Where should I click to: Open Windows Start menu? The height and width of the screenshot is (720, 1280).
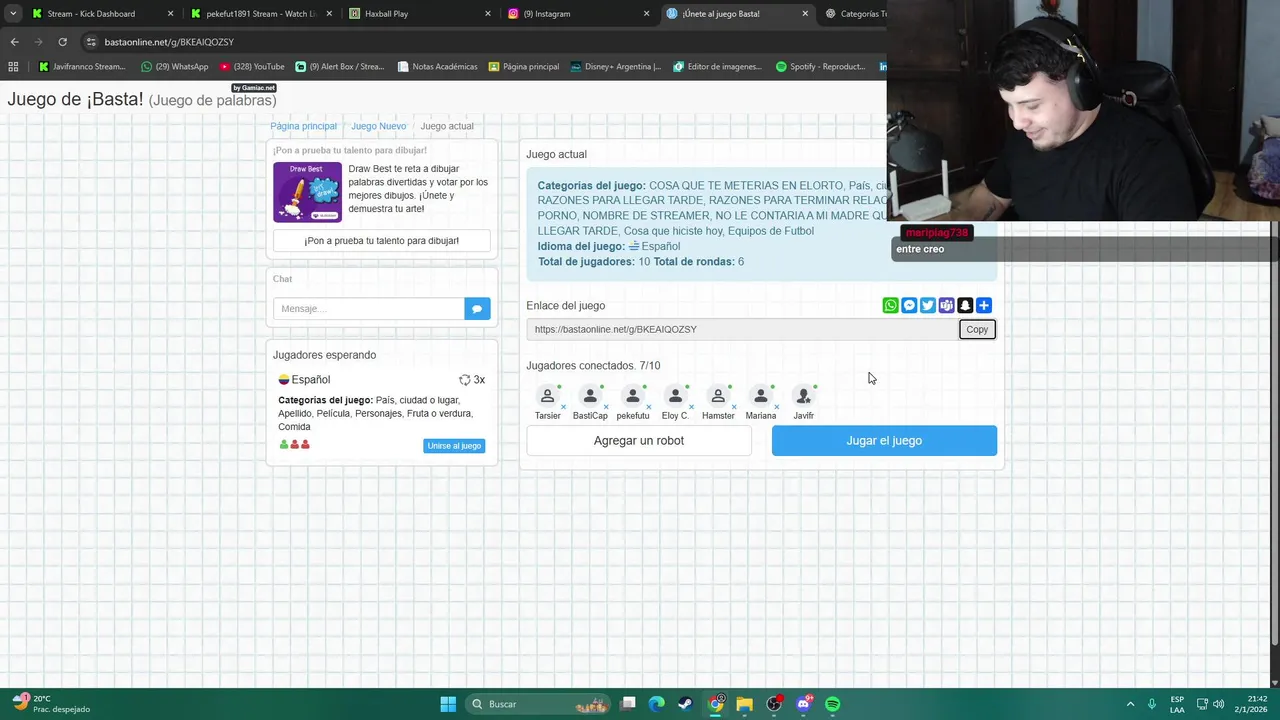[448, 704]
